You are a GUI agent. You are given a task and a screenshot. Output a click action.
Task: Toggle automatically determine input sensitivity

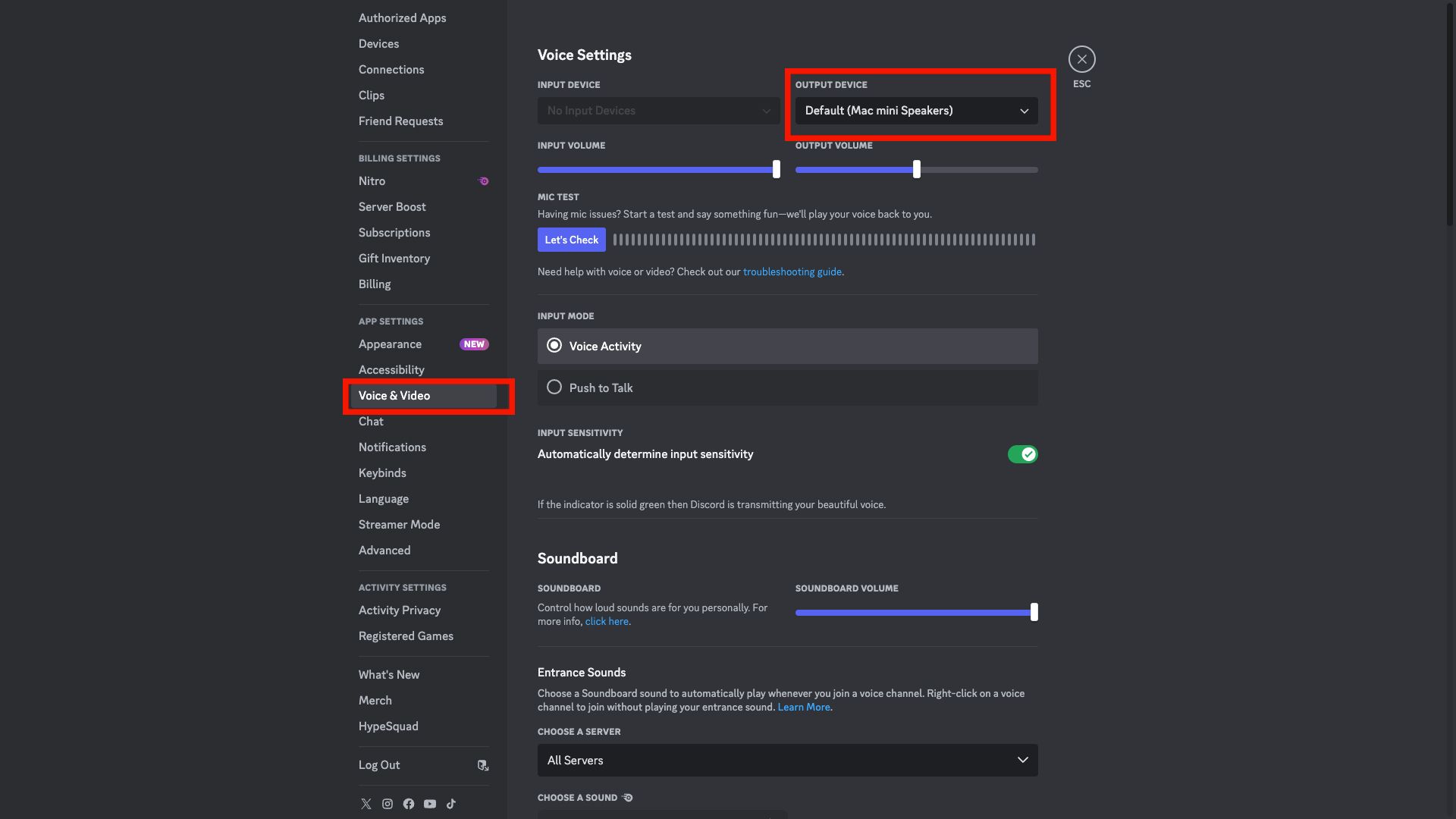click(1022, 454)
